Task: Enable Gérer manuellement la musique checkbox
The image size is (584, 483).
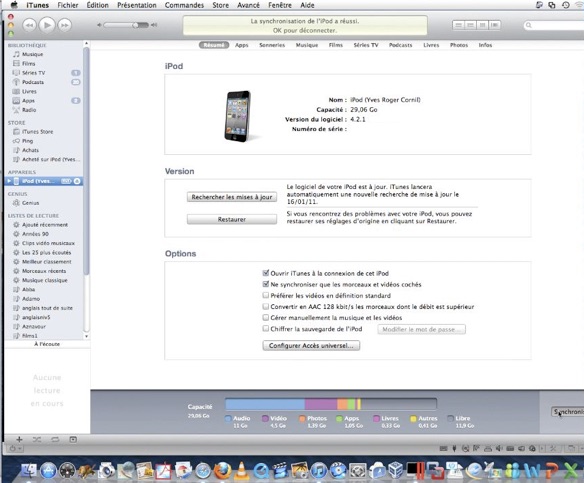Action: (x=266, y=318)
